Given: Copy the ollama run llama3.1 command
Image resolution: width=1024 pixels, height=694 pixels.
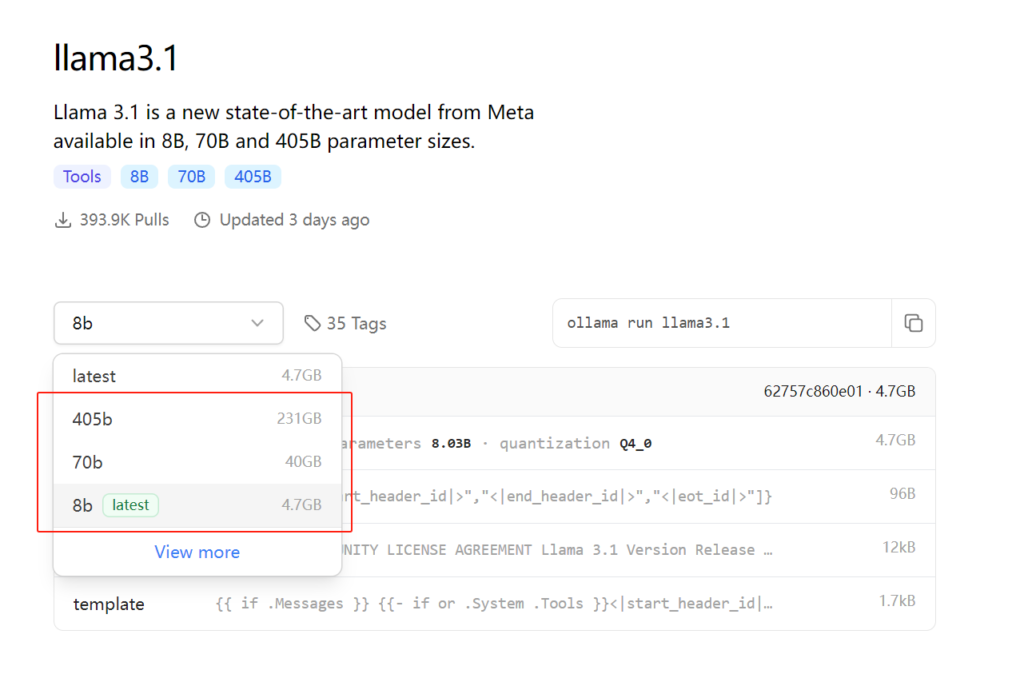Looking at the screenshot, I should pos(913,323).
